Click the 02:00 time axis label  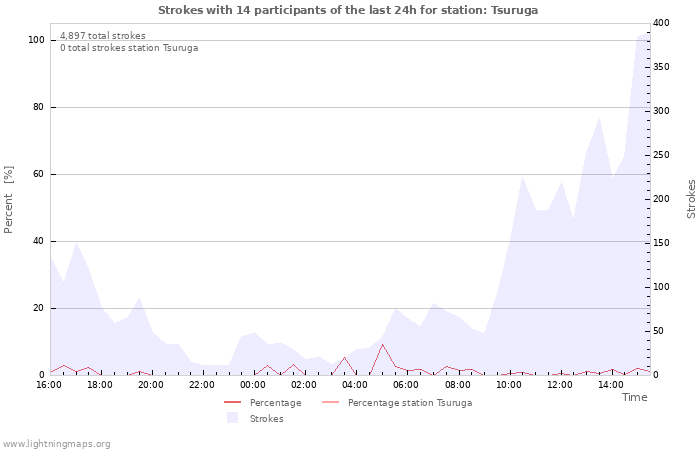(x=304, y=385)
